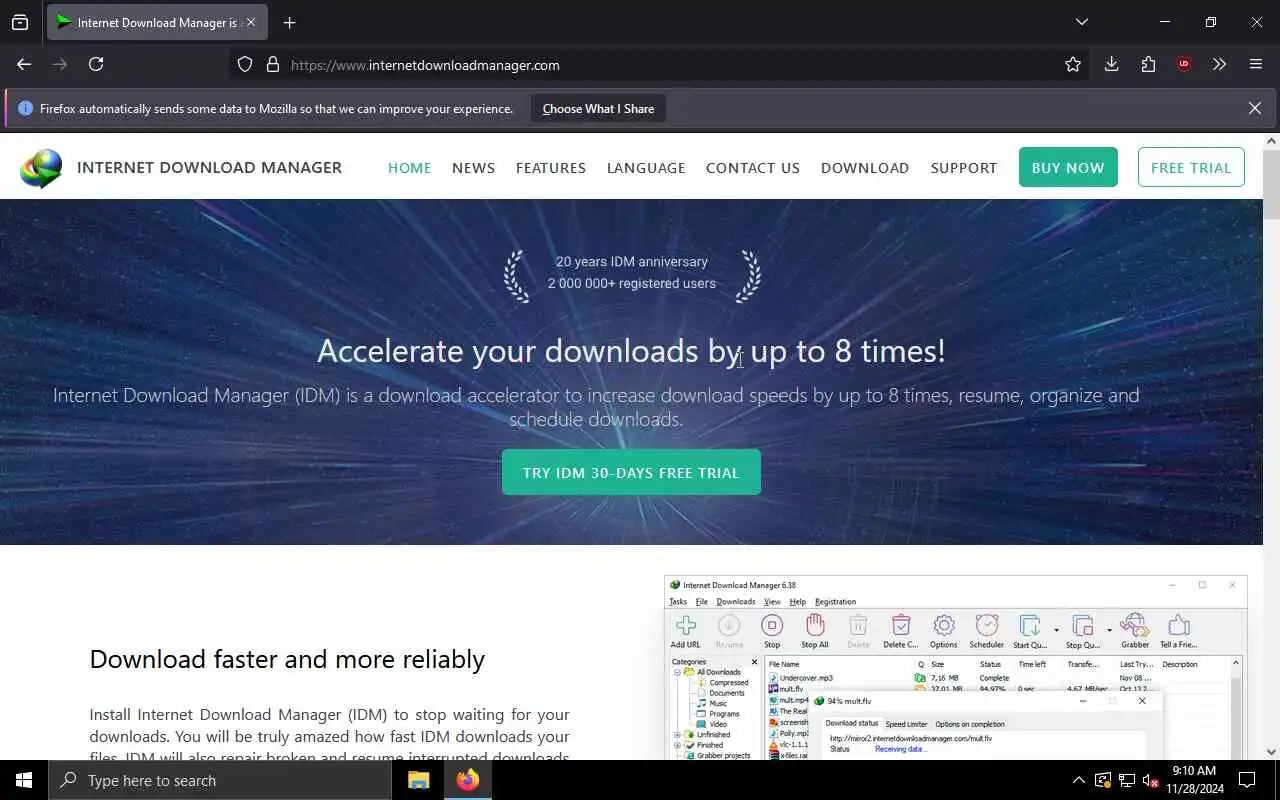Open the LANGUAGE menu item
This screenshot has width=1280, height=800.
pos(646,168)
